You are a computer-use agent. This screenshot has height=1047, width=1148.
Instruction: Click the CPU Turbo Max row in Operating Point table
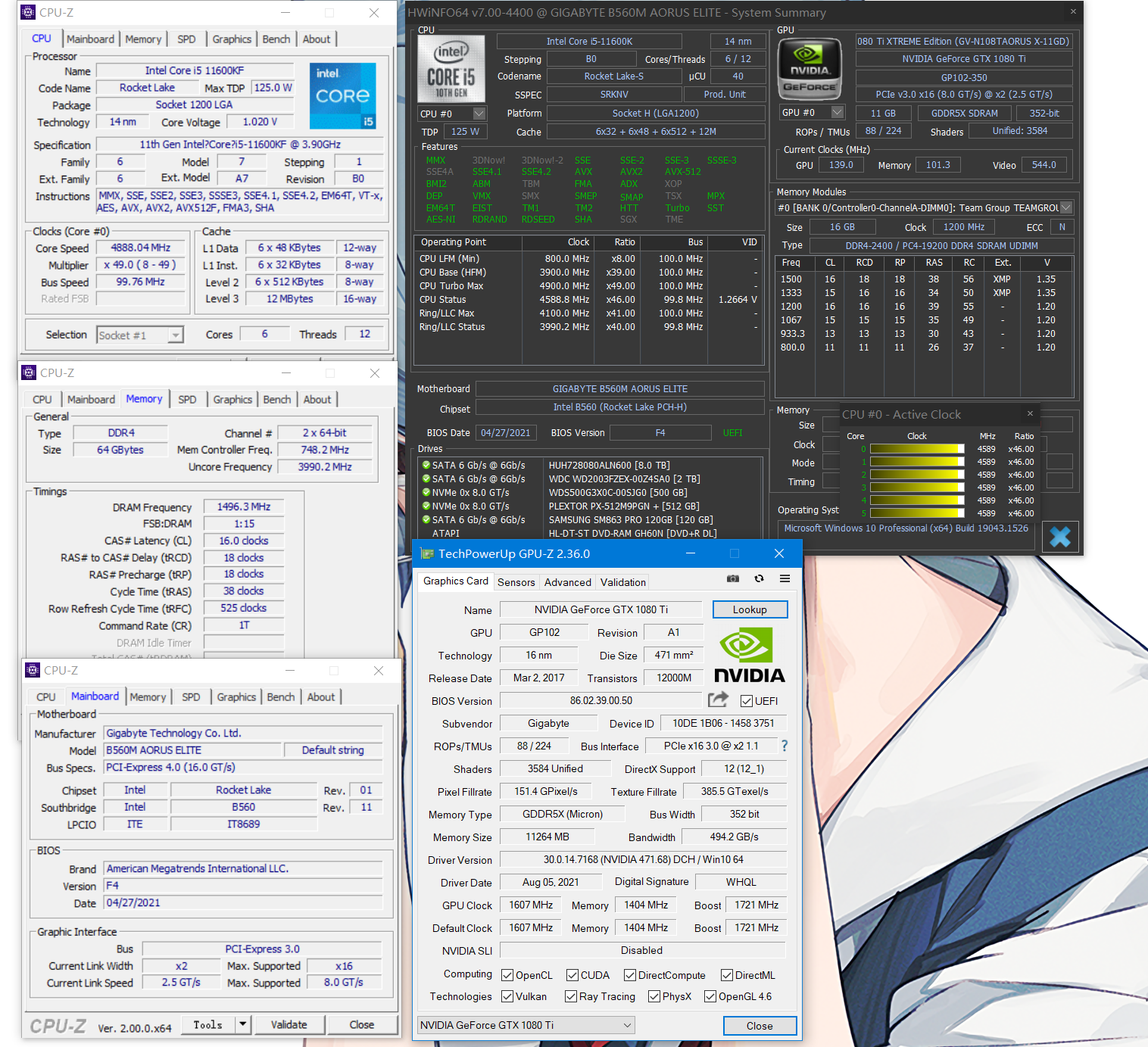(x=588, y=286)
